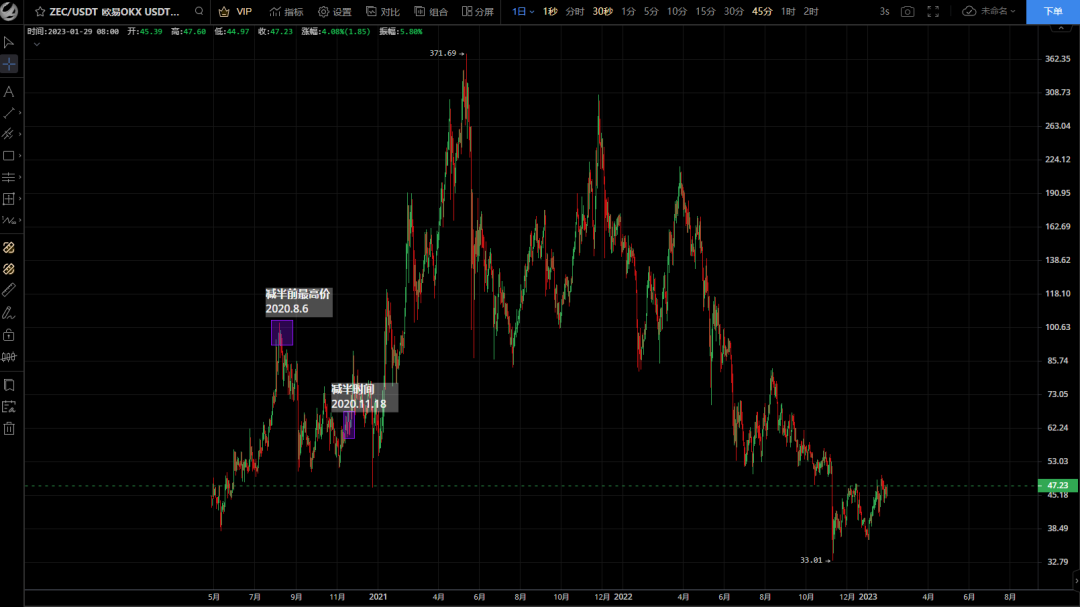
Task: Select the arrow cursor tool
Action: 9,42
